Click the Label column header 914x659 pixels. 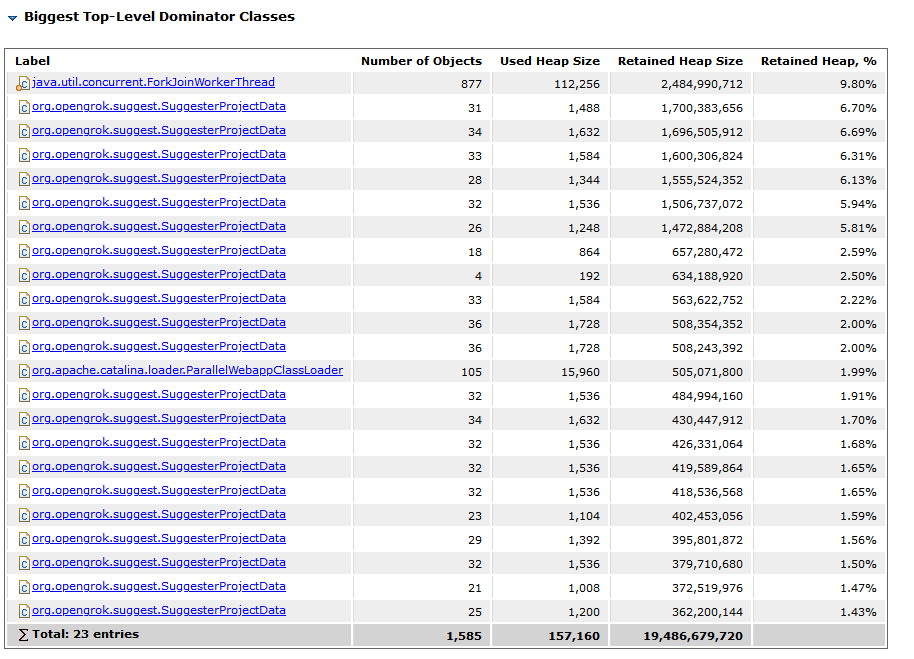click(x=33, y=61)
